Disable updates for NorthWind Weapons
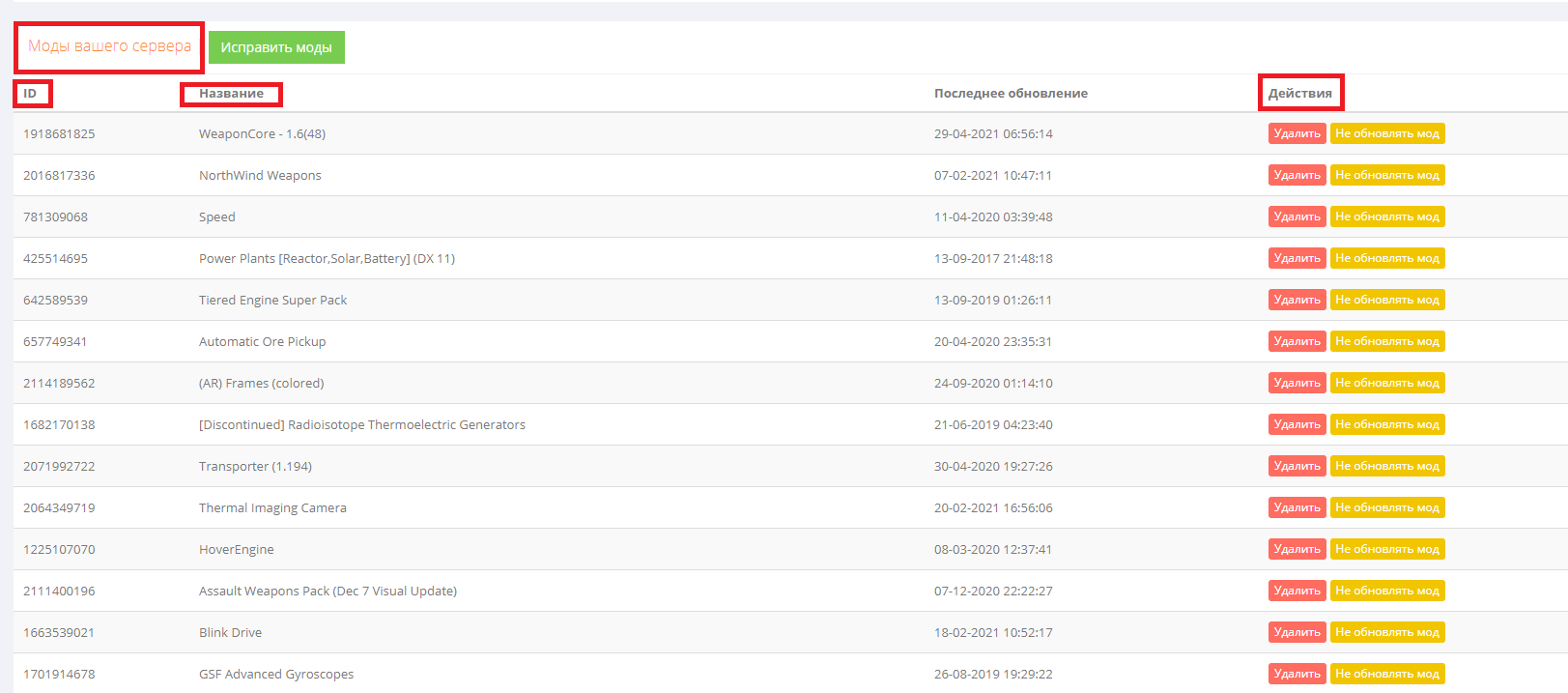Screen dimensions: 1568x693 (1387, 175)
